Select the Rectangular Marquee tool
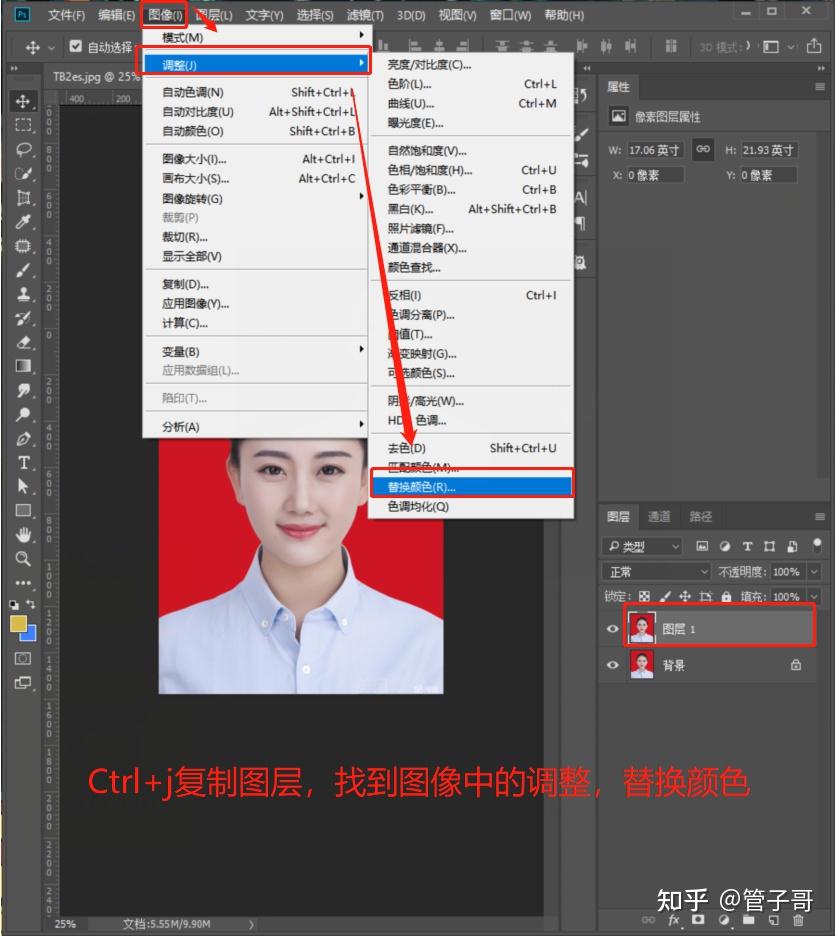Viewport: 836px width, 936px height. click(x=23, y=125)
